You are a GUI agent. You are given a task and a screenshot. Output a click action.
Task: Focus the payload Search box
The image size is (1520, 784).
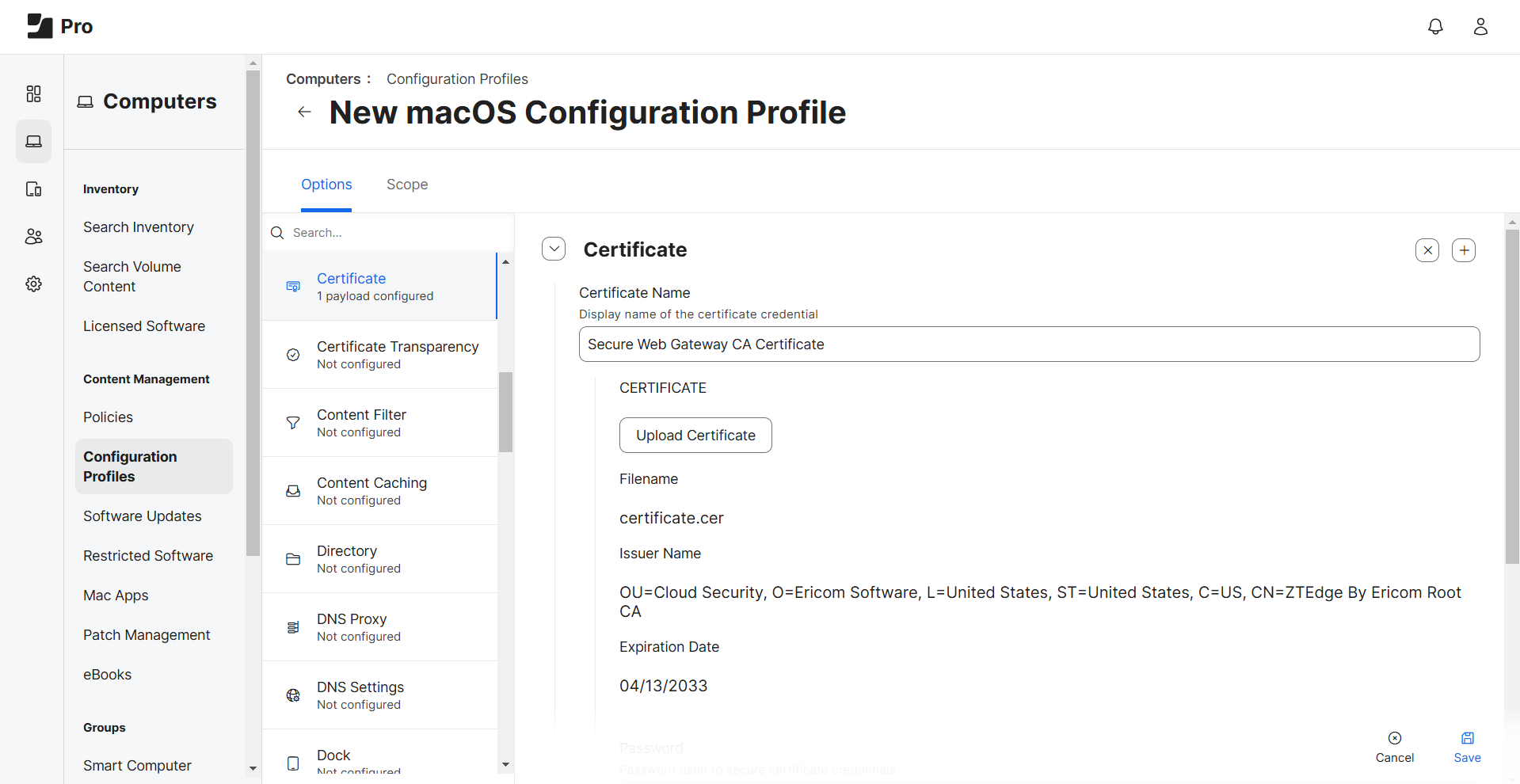pos(388,233)
